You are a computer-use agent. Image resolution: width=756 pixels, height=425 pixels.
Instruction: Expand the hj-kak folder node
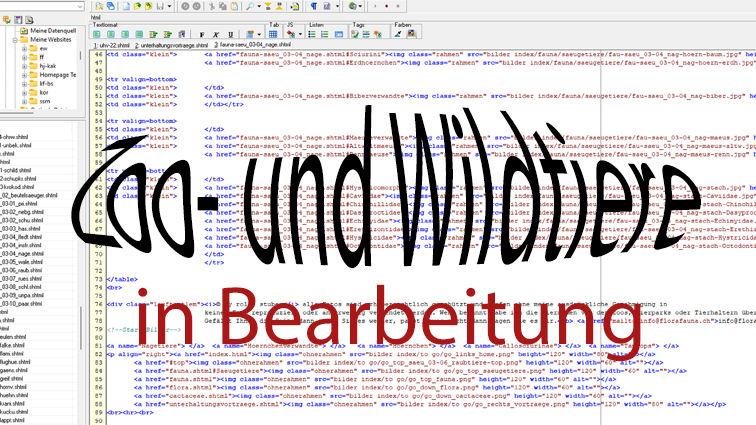click(24, 66)
